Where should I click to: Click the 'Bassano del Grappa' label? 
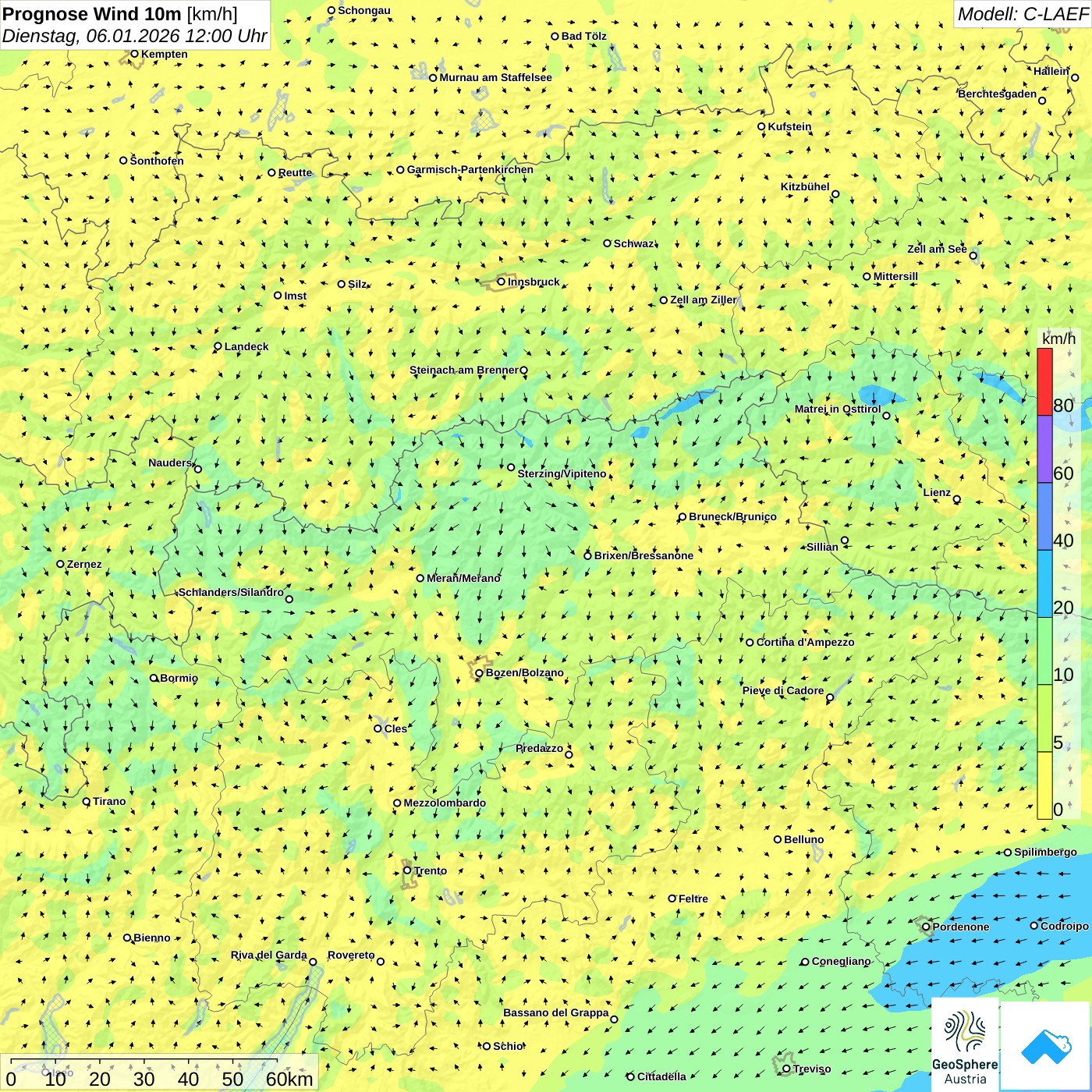coord(556,1012)
